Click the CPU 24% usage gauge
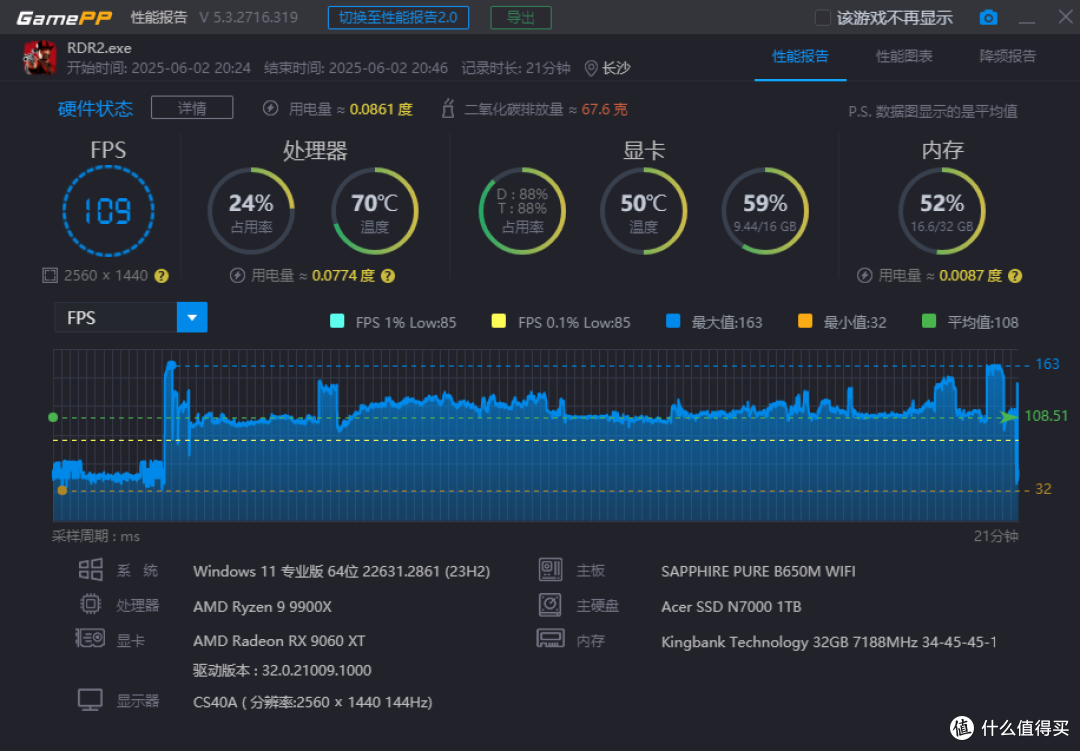 pyautogui.click(x=251, y=211)
